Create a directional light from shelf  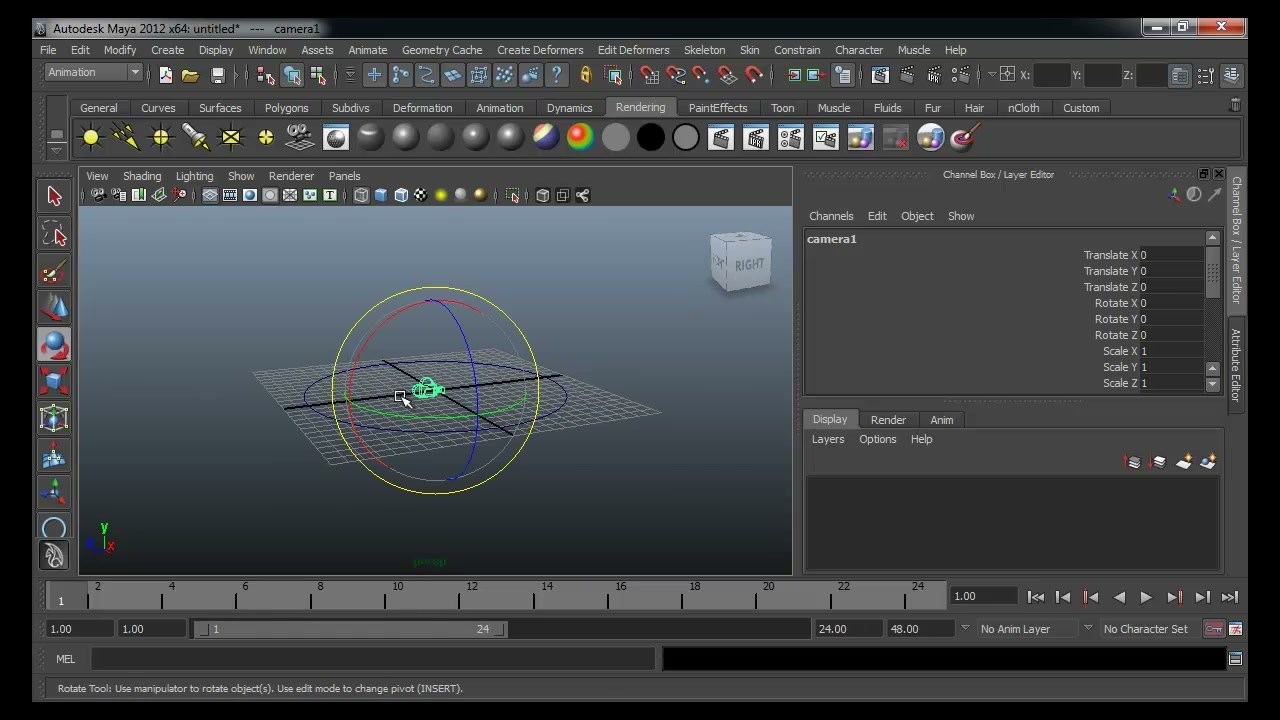126,138
